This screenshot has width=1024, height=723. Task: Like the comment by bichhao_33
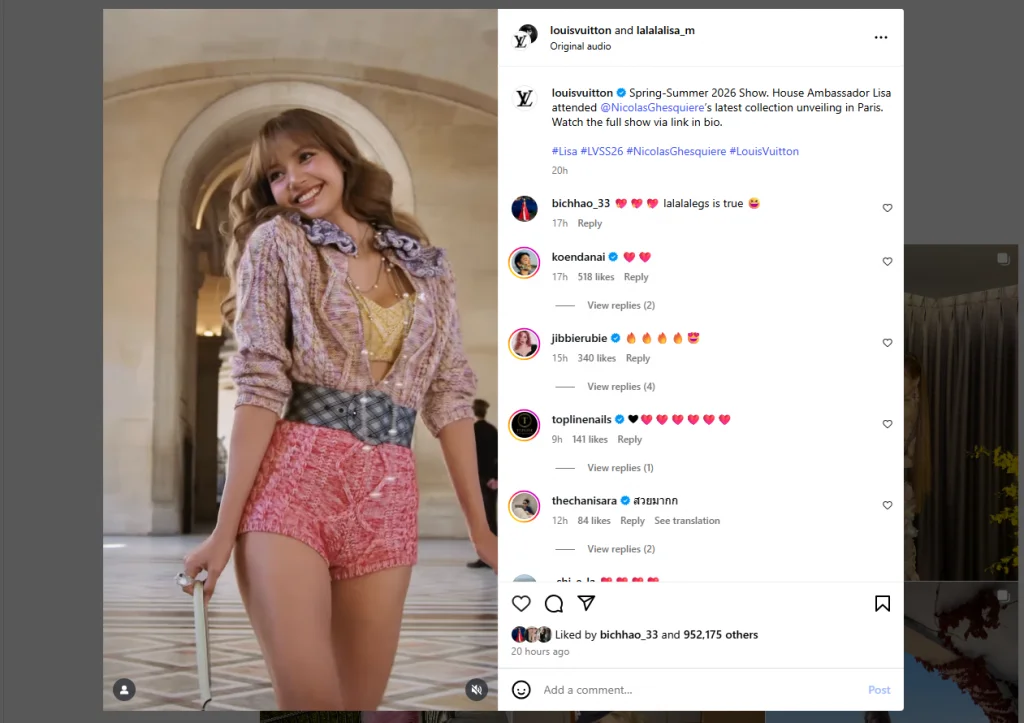pos(887,208)
